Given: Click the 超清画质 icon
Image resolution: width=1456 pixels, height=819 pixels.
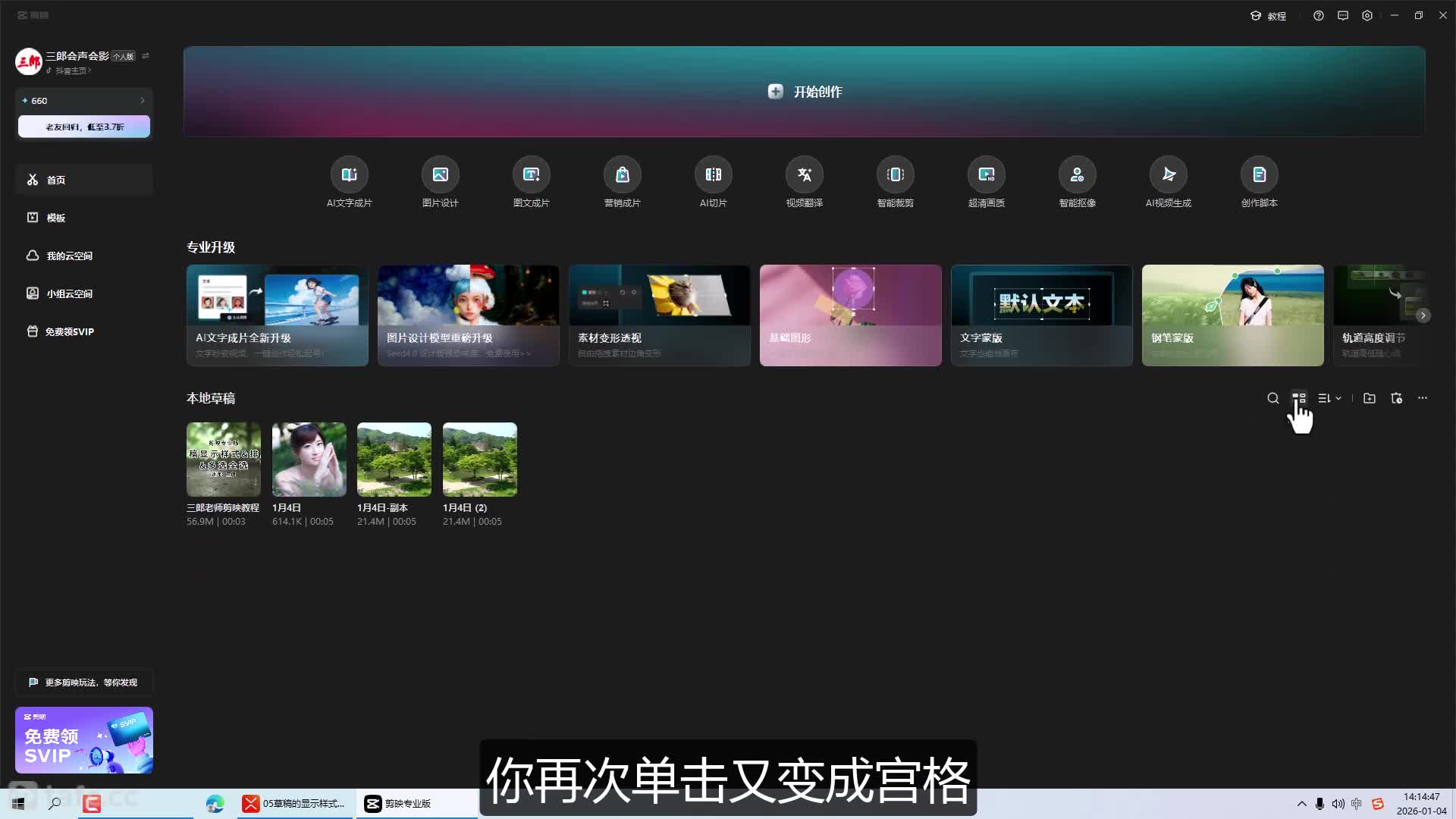Looking at the screenshot, I should [x=986, y=175].
